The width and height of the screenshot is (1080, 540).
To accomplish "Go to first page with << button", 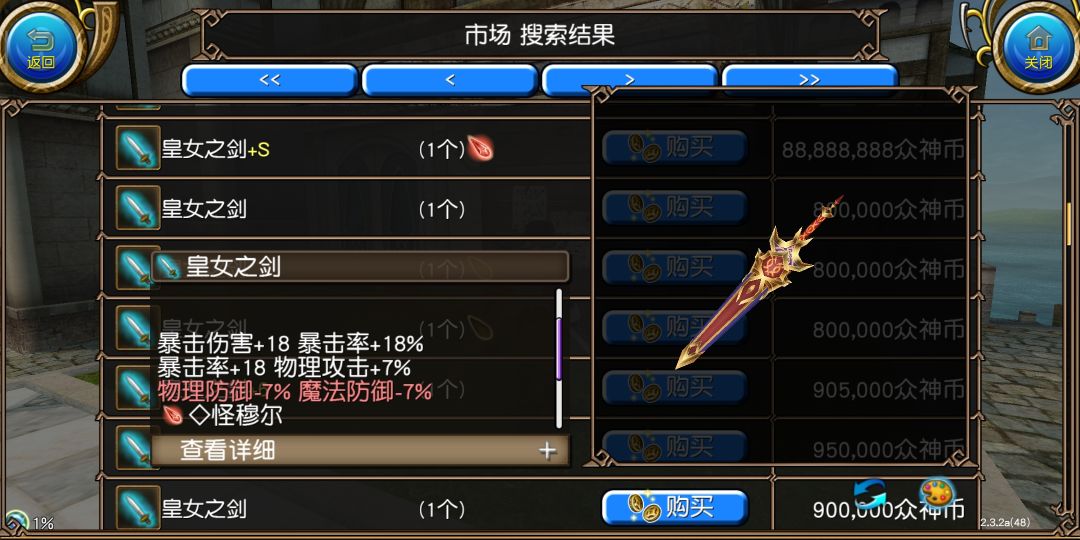I will [x=270, y=80].
